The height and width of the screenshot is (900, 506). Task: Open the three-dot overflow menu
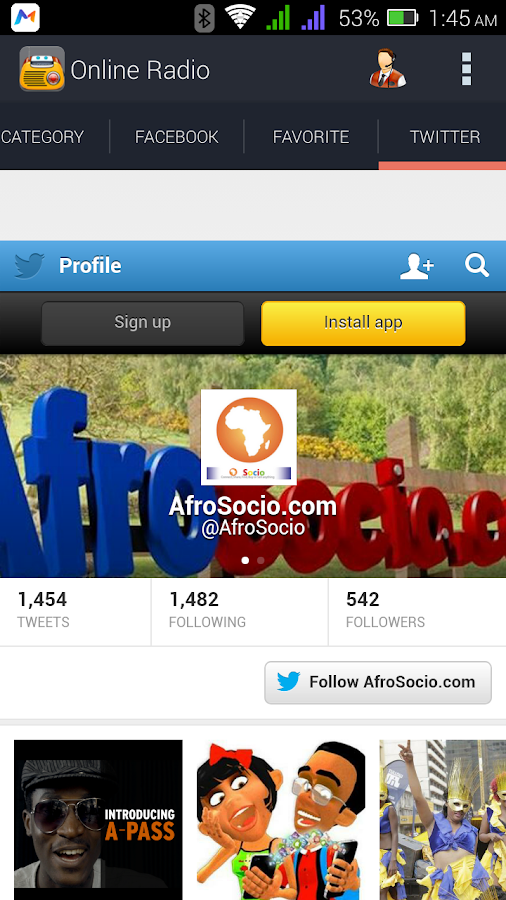(x=466, y=69)
